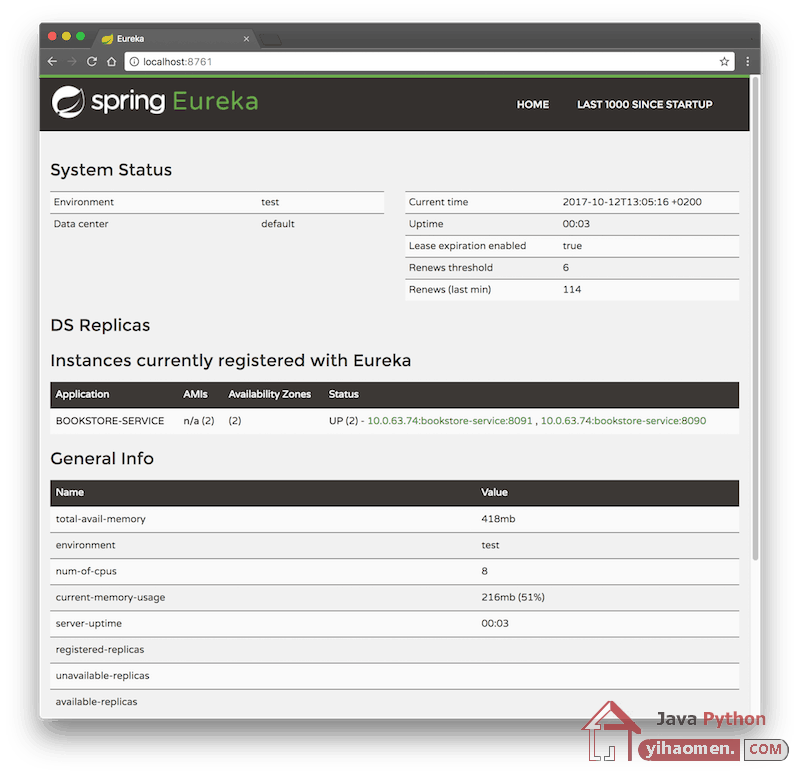
Task: Click Availability Zones column header
Action: click(x=269, y=394)
